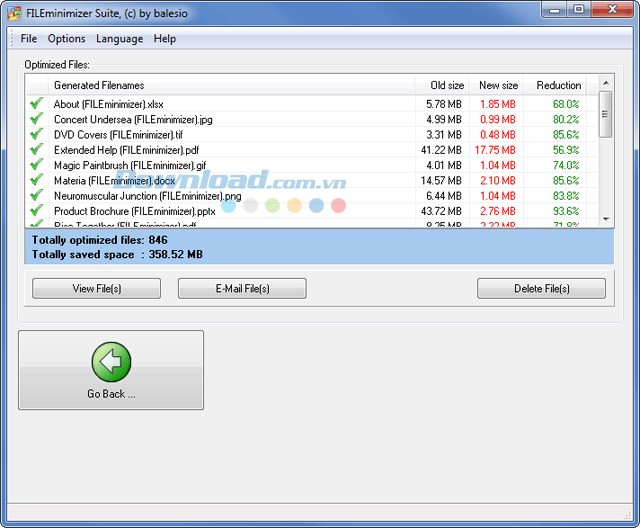Click green checkmark for DVD Covers tif

point(36,134)
